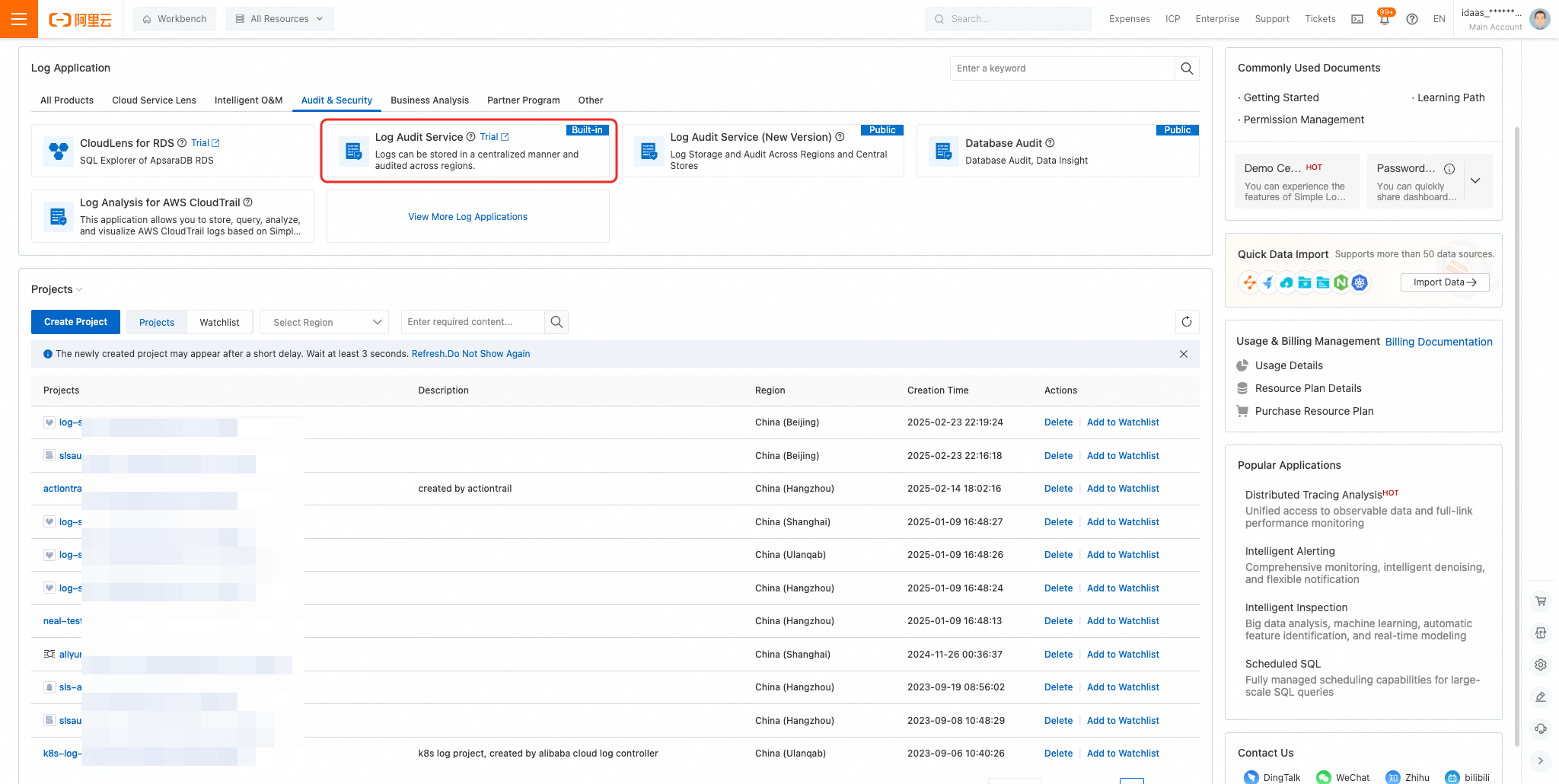Focus the Enter a keyword field
The width and height of the screenshot is (1559, 784).
[x=1063, y=69]
